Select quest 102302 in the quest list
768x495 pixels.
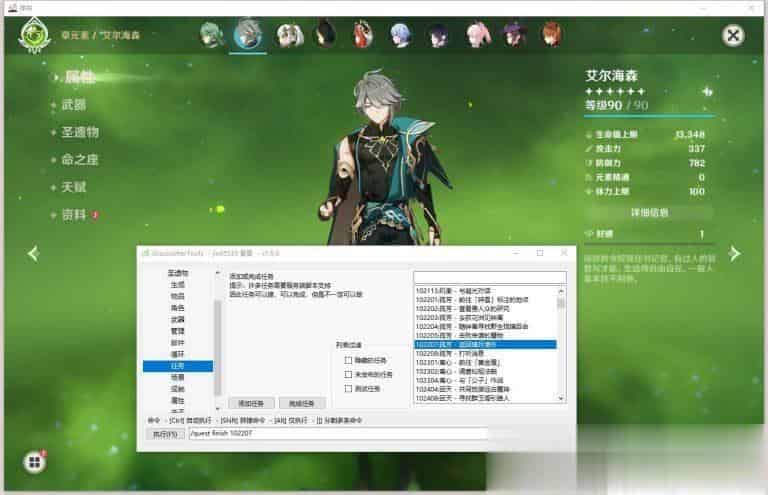pyautogui.click(x=485, y=371)
